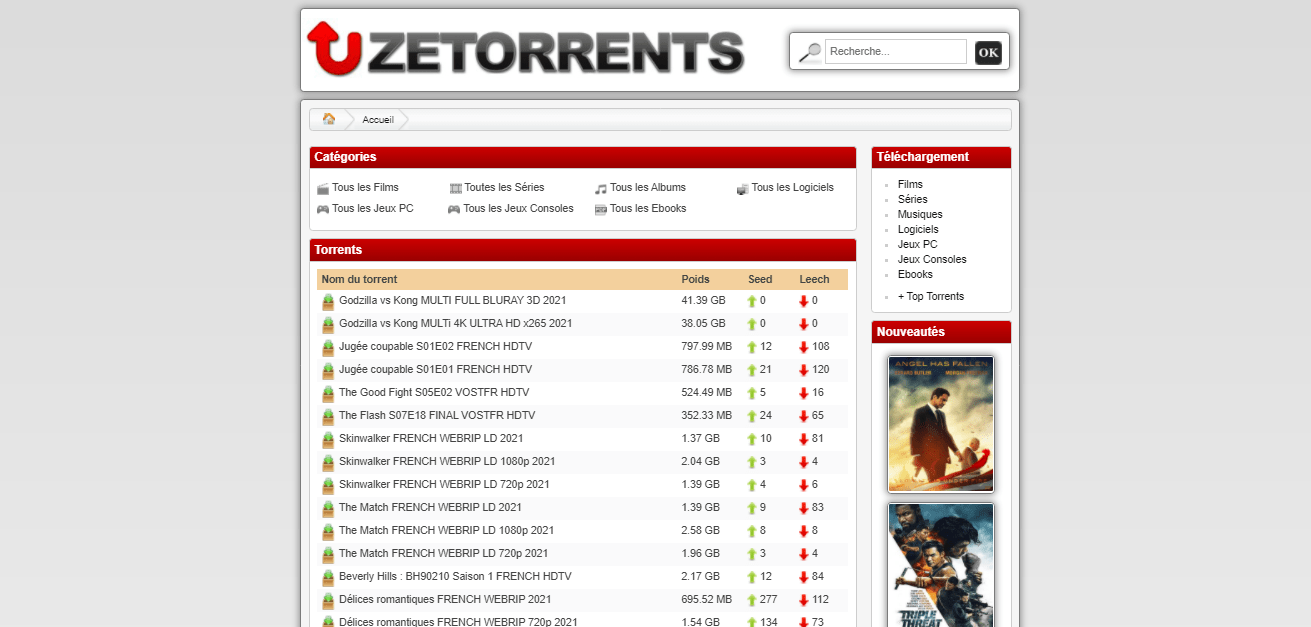Open Godzilla vs Kong MULTi 4K ULTRA HD torrent

[455, 323]
